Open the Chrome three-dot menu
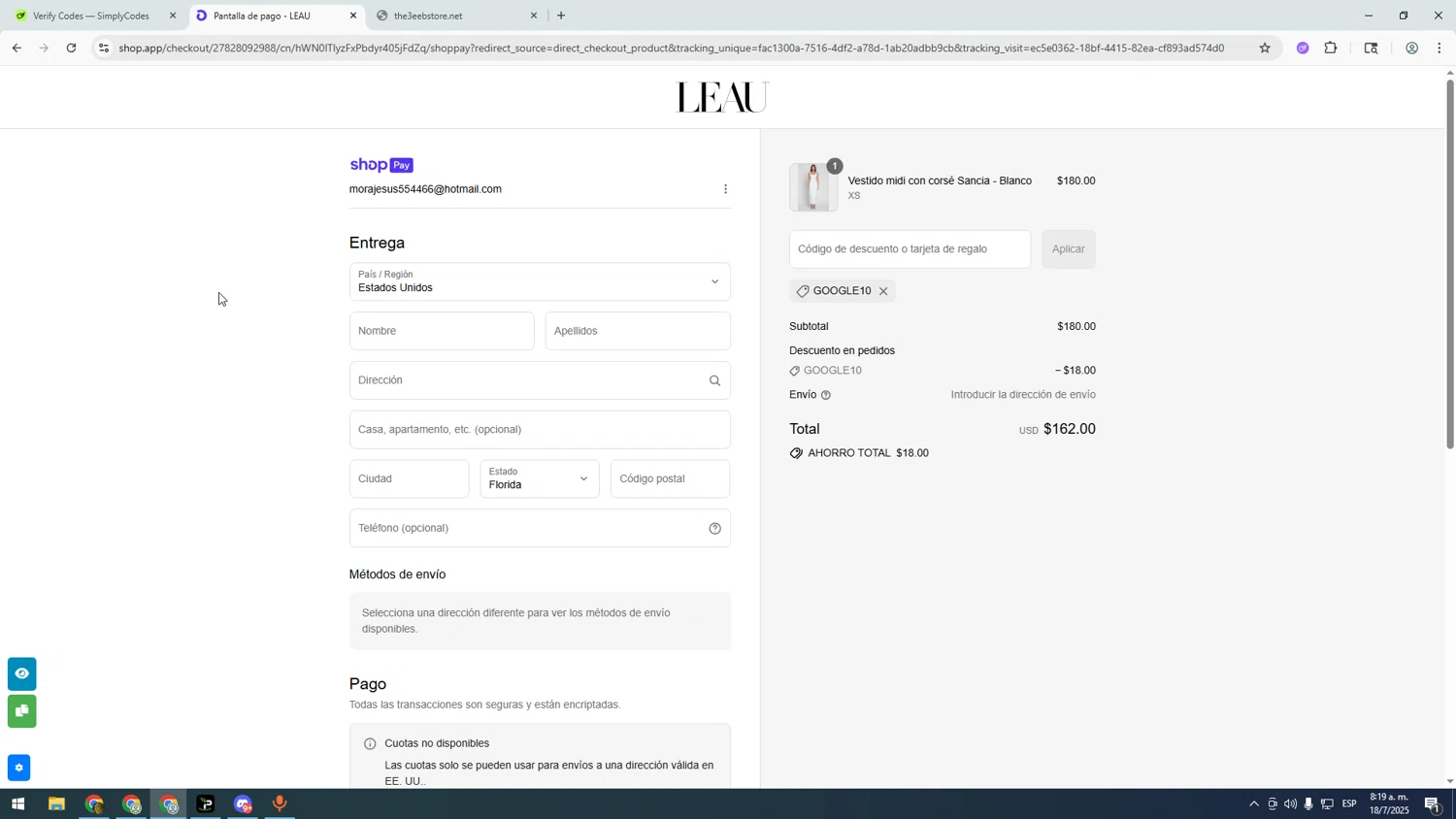The width and height of the screenshot is (1456, 819). click(x=1439, y=48)
